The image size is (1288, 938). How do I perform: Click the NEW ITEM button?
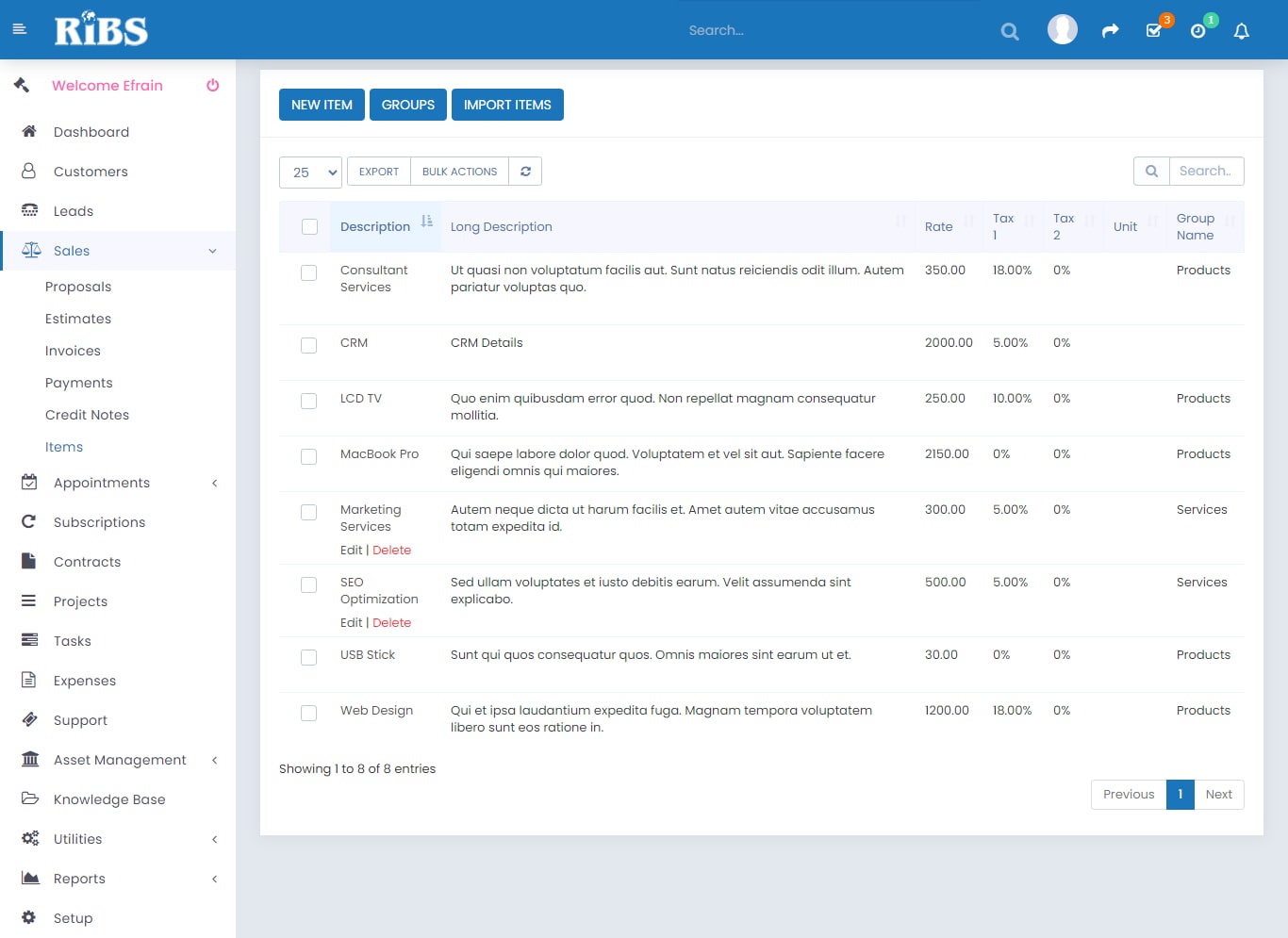point(322,105)
